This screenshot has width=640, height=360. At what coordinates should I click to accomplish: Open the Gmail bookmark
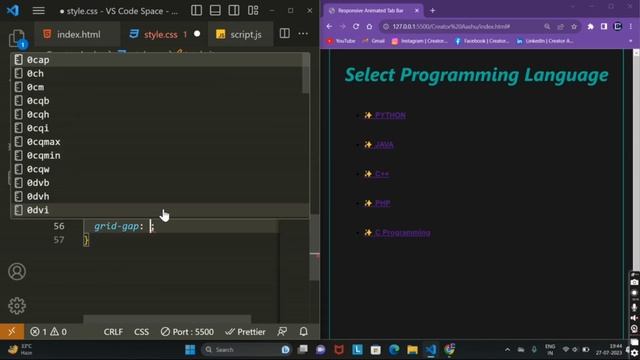click(x=373, y=41)
